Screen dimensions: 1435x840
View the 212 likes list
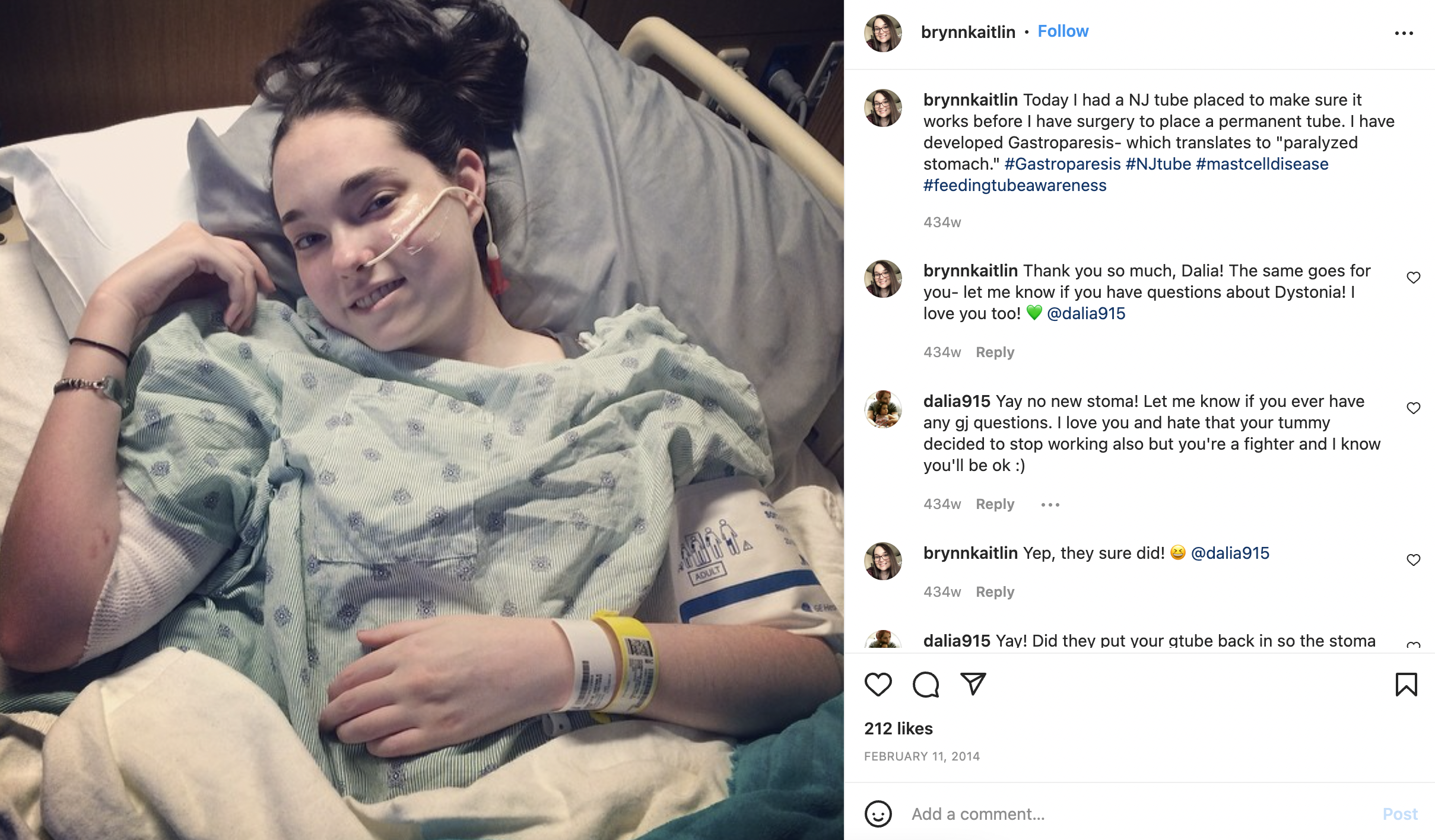[899, 728]
